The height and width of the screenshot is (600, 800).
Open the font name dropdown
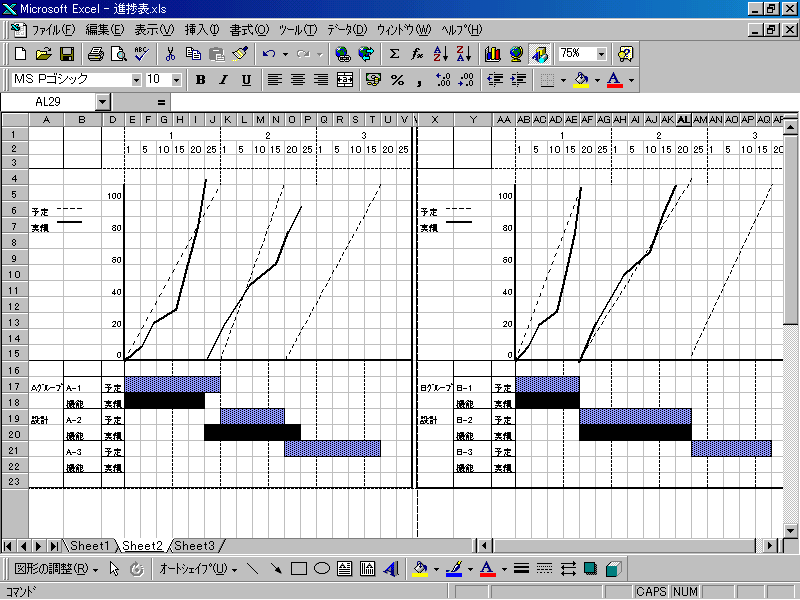tap(136, 79)
